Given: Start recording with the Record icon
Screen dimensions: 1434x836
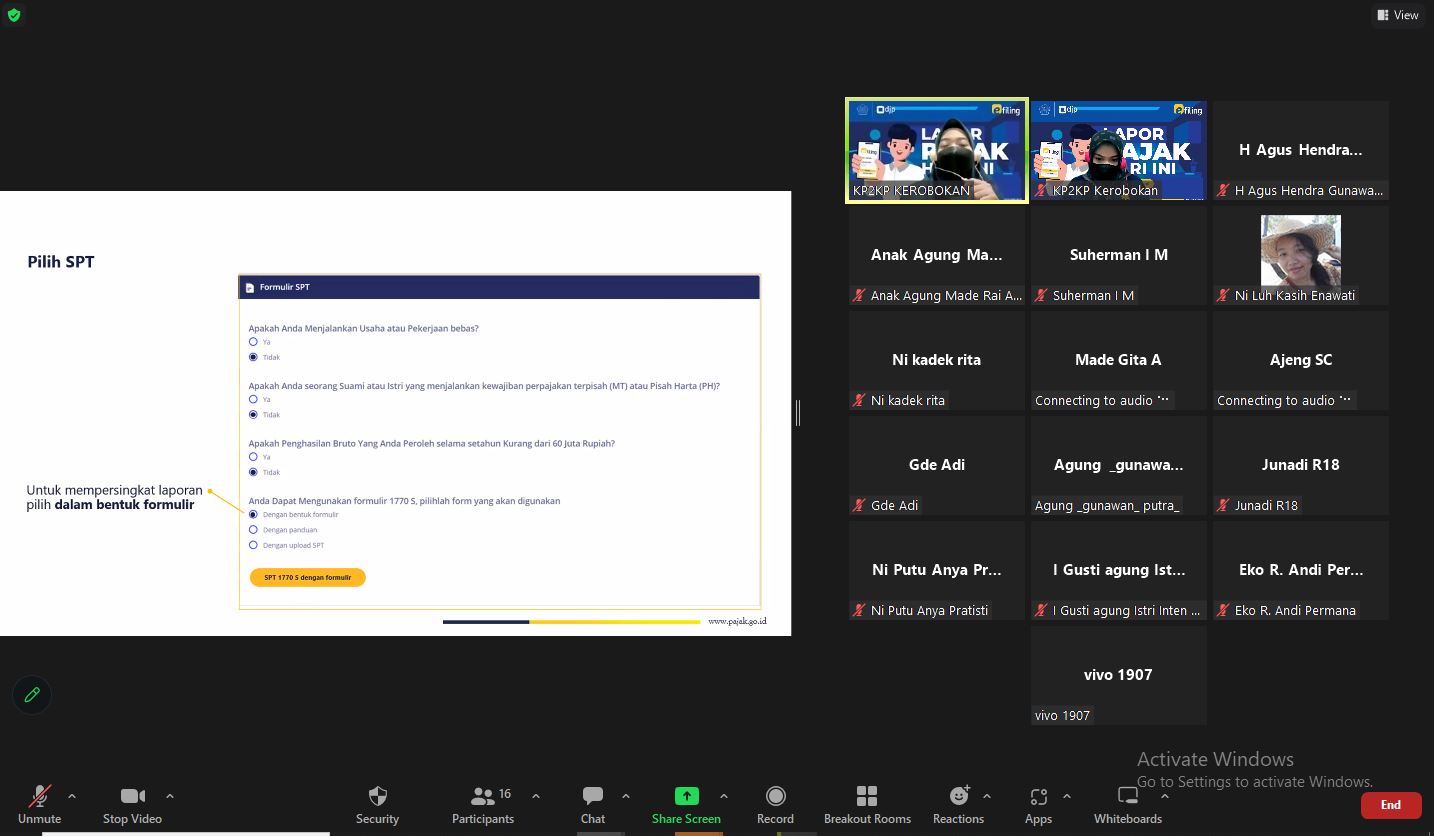Looking at the screenshot, I should click(775, 796).
